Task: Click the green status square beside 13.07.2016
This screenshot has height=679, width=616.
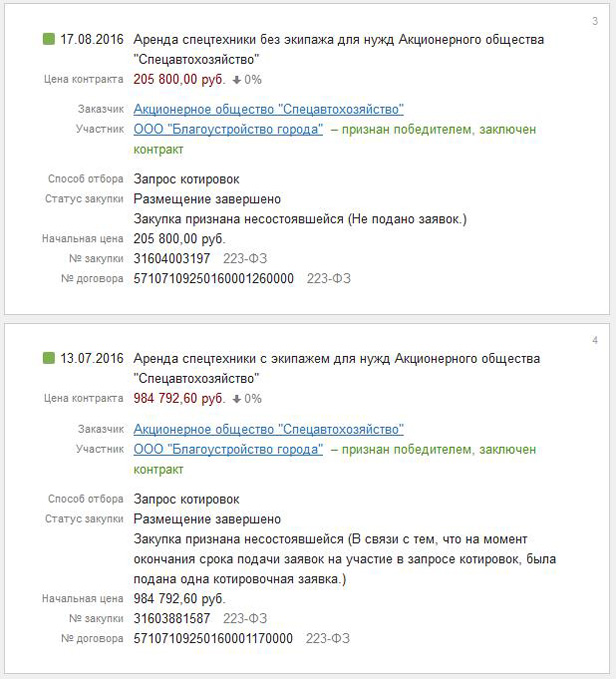Action: (x=48, y=359)
